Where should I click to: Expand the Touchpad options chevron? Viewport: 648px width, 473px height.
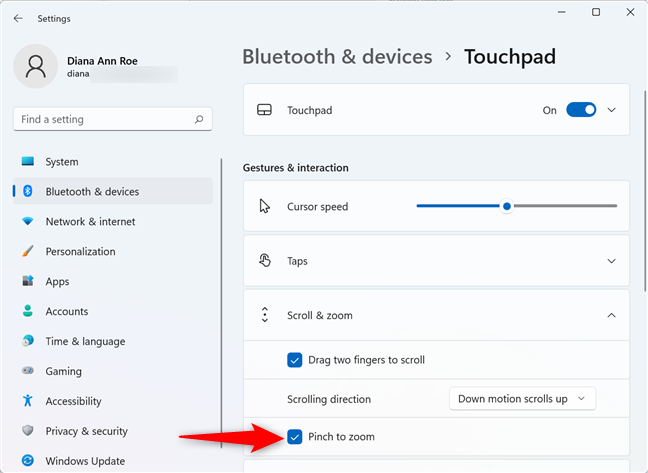611,110
